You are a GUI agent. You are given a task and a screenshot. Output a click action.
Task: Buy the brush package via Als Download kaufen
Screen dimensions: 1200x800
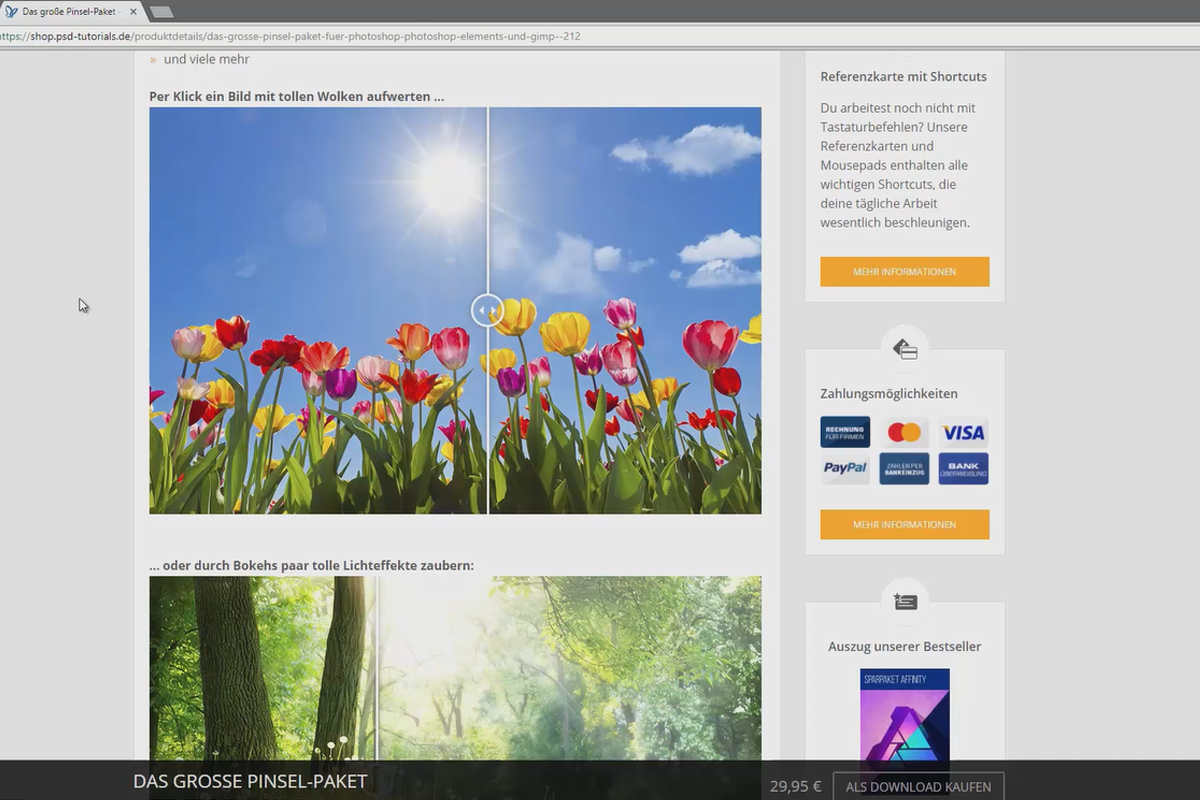coord(918,786)
